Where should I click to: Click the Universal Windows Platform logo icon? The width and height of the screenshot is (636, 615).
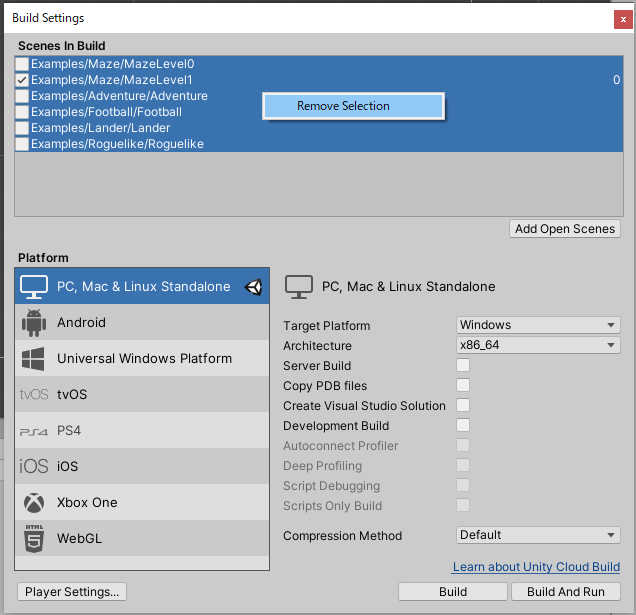tap(33, 359)
